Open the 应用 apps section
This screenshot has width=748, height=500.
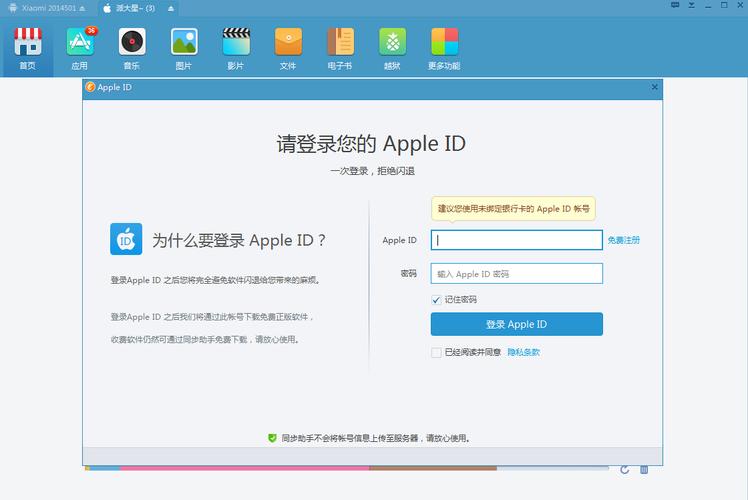point(79,48)
